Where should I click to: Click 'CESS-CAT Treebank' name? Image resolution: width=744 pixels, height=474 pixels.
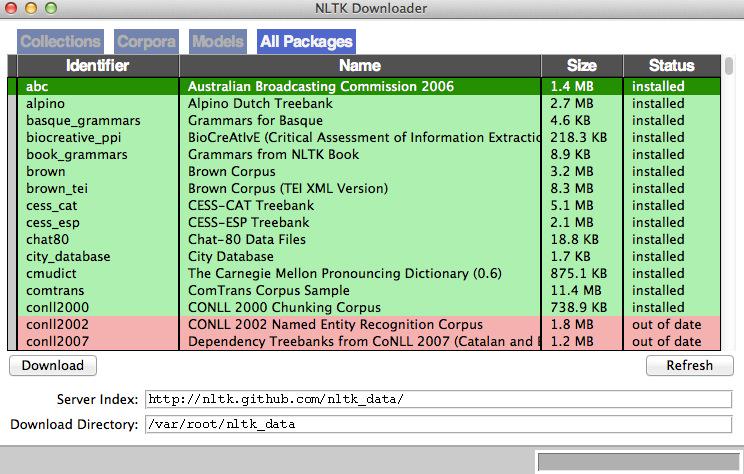click(251, 205)
